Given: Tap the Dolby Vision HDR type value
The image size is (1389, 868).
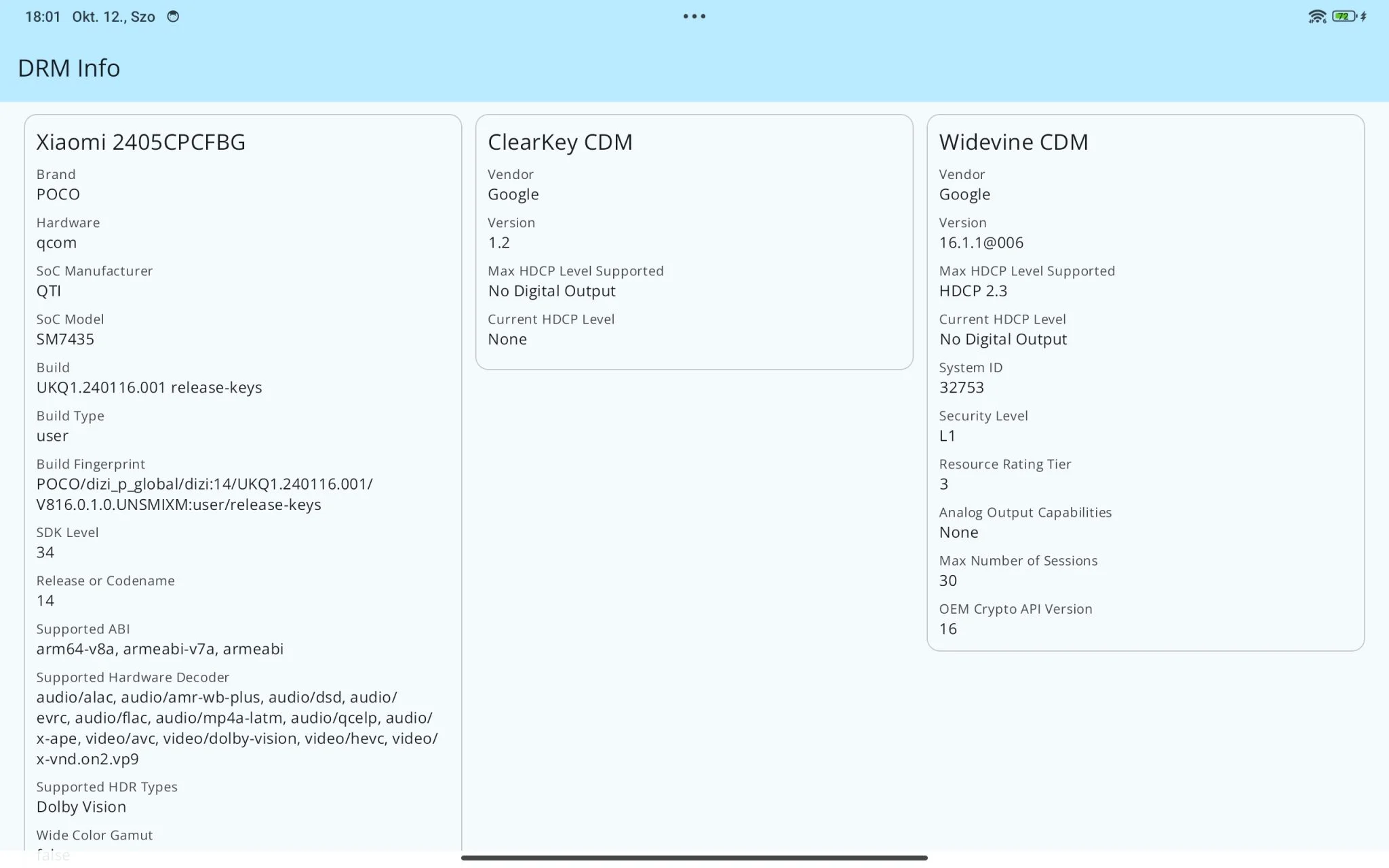Looking at the screenshot, I should tap(81, 807).
